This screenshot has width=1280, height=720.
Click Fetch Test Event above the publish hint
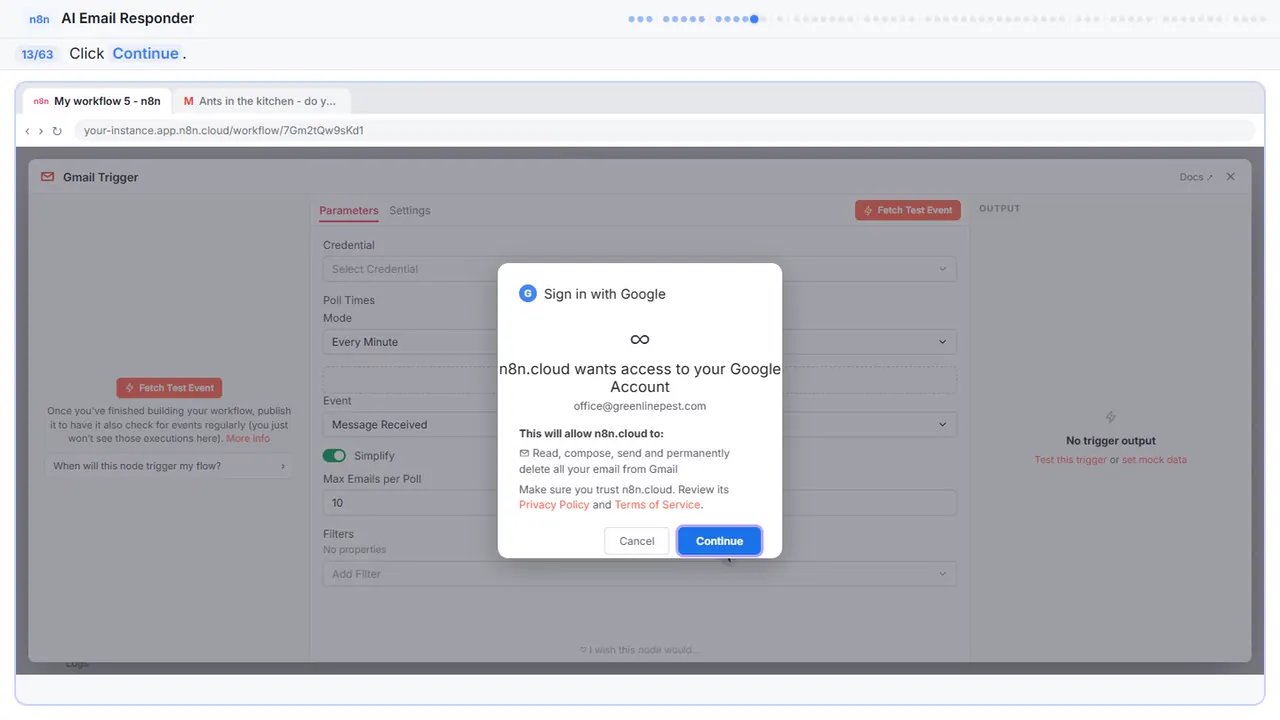[x=170, y=388]
